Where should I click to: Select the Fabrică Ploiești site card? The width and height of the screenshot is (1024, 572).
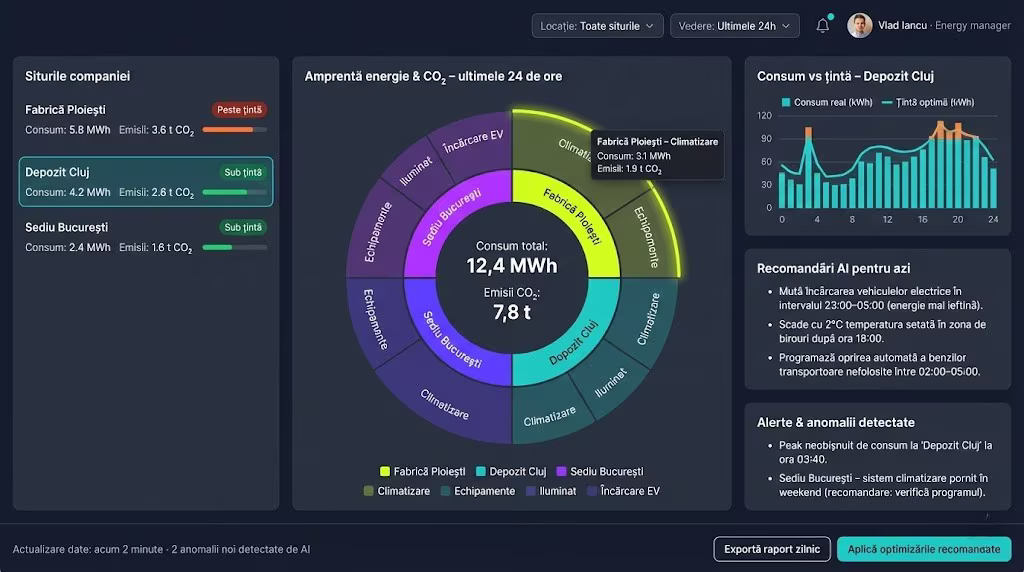[x=145, y=119]
